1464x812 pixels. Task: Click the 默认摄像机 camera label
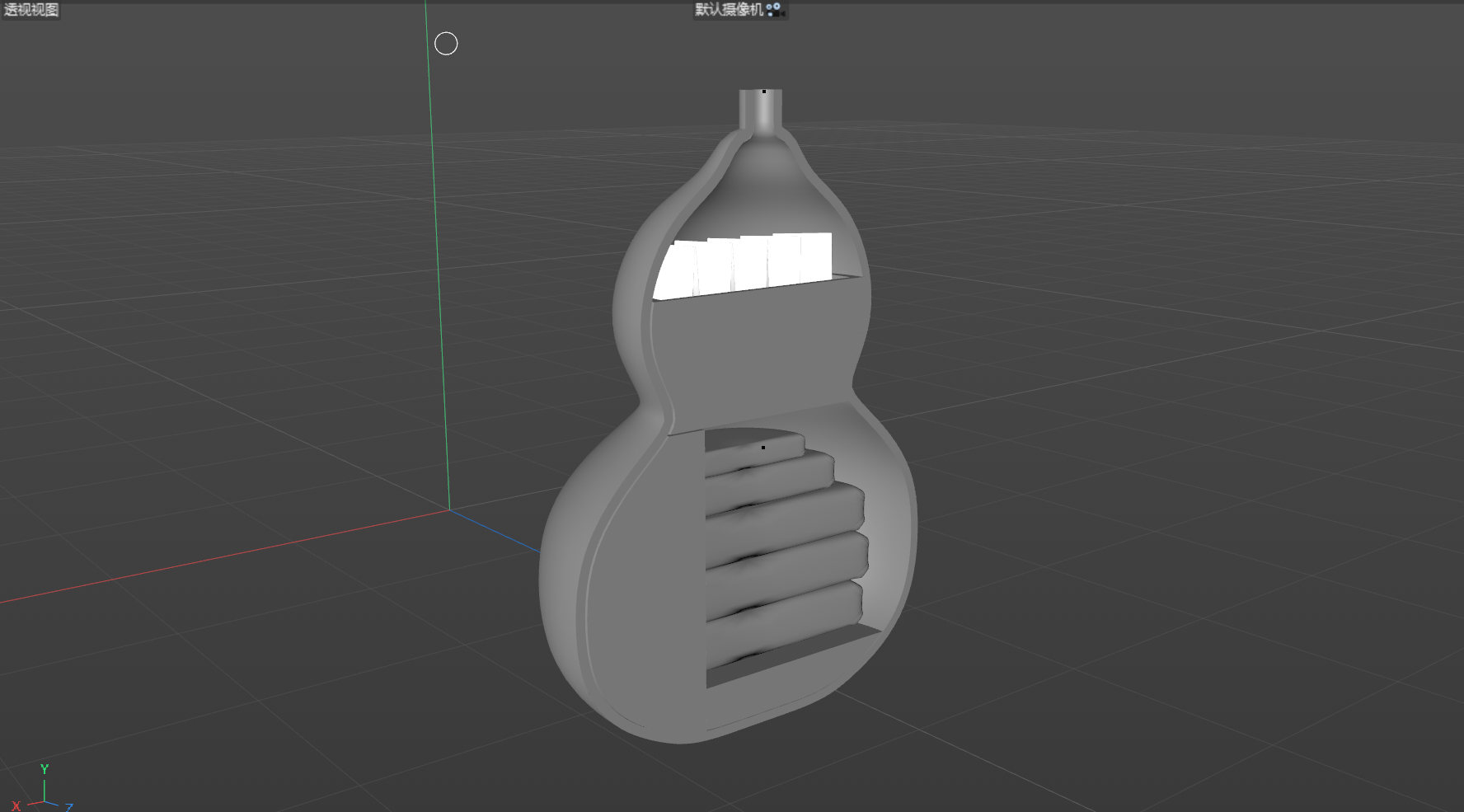click(729, 9)
